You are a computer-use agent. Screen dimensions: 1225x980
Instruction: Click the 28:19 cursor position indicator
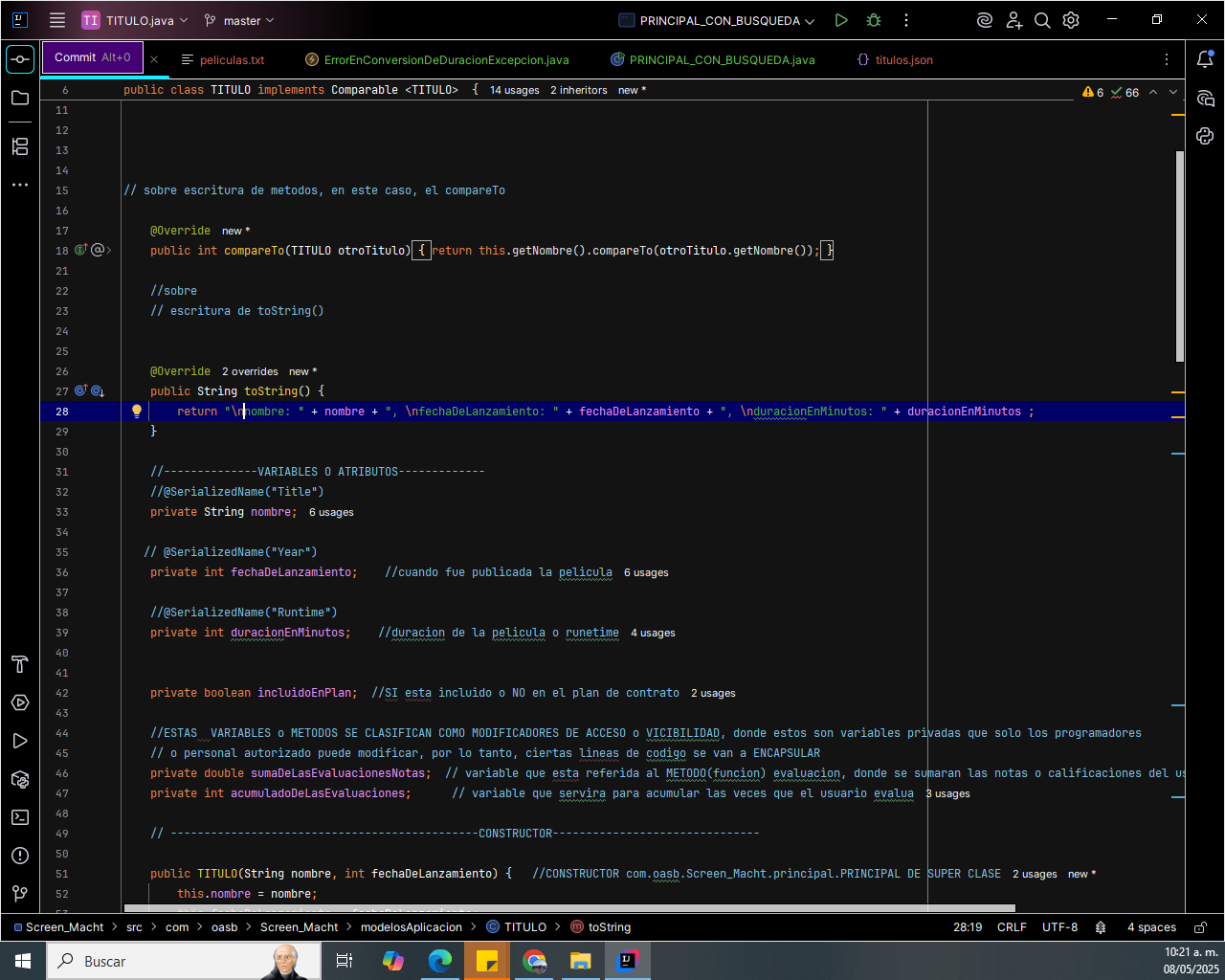click(x=968, y=927)
